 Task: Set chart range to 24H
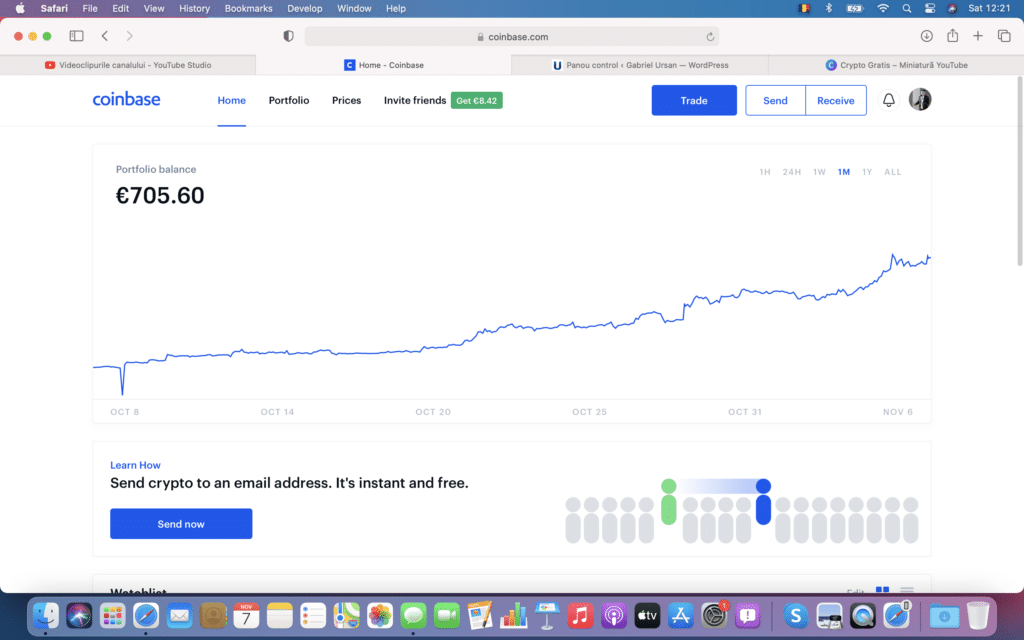(792, 172)
